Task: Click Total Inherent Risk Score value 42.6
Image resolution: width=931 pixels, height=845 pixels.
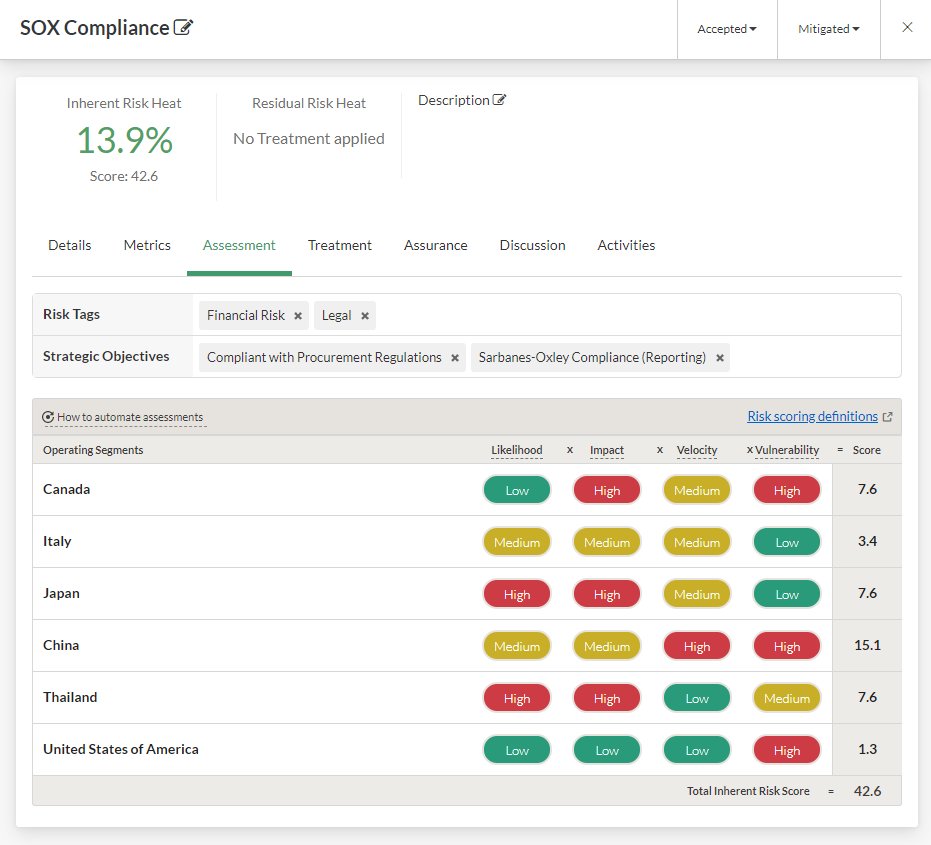Action: click(867, 791)
